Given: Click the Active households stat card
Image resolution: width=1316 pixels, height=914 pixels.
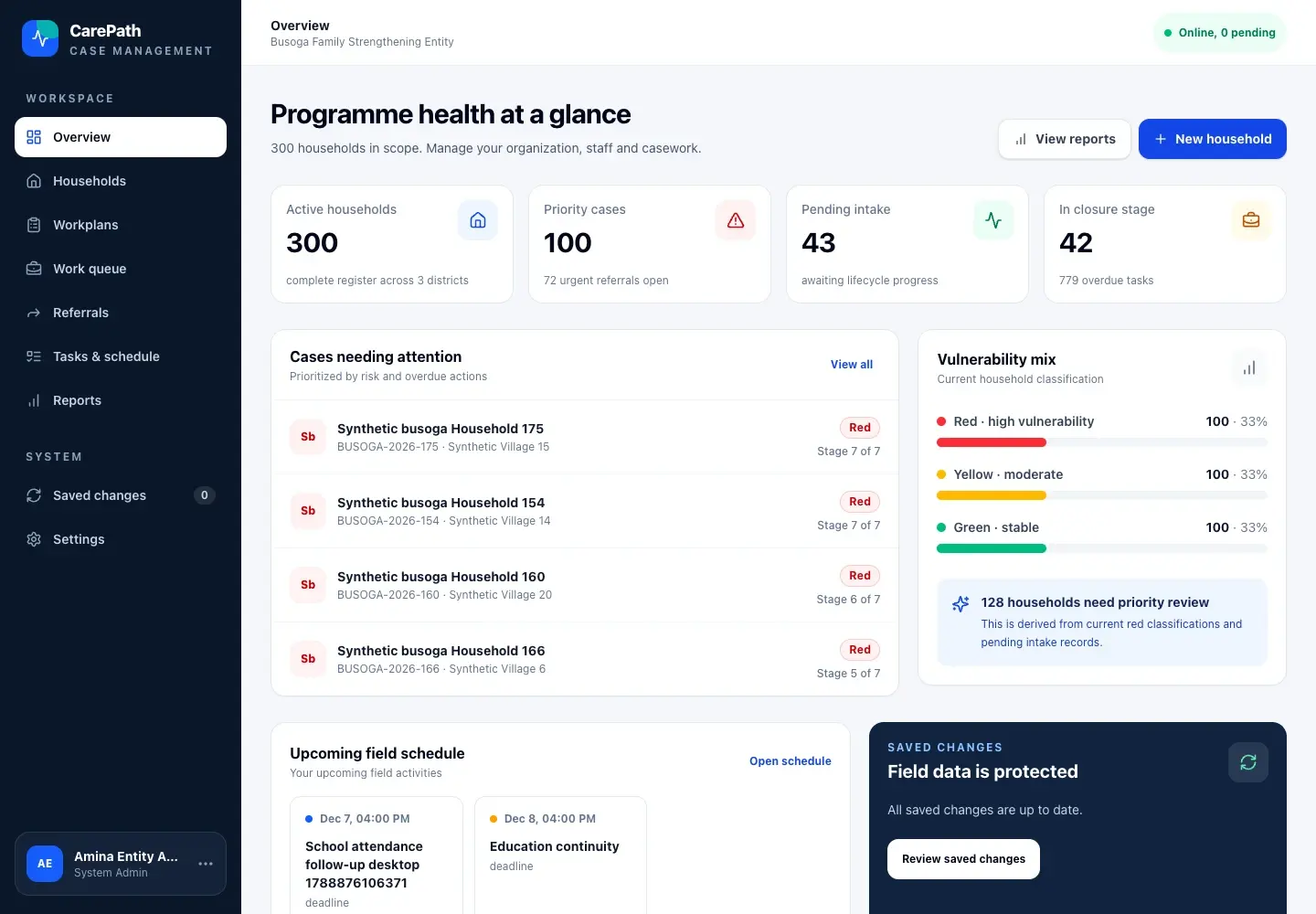Looking at the screenshot, I should point(392,244).
